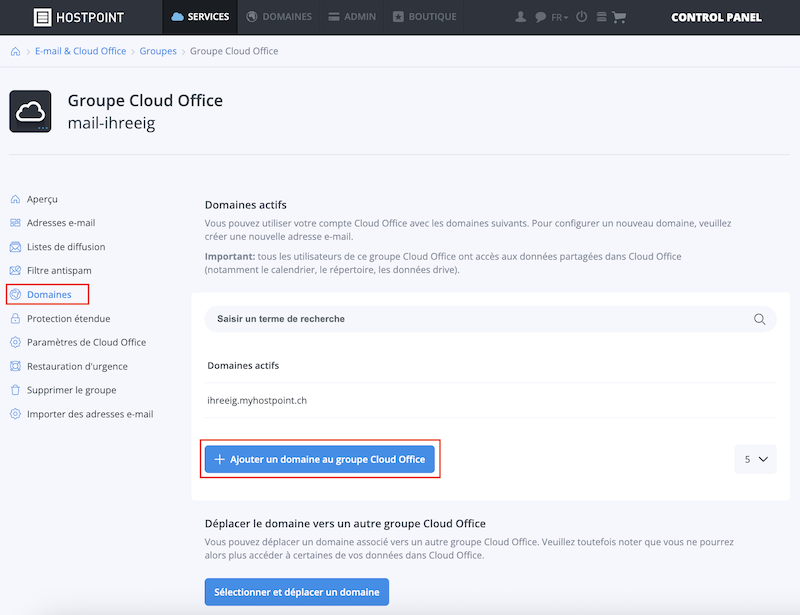
Task: Open Supprimer le groupe in the sidebar
Action: 72,390
